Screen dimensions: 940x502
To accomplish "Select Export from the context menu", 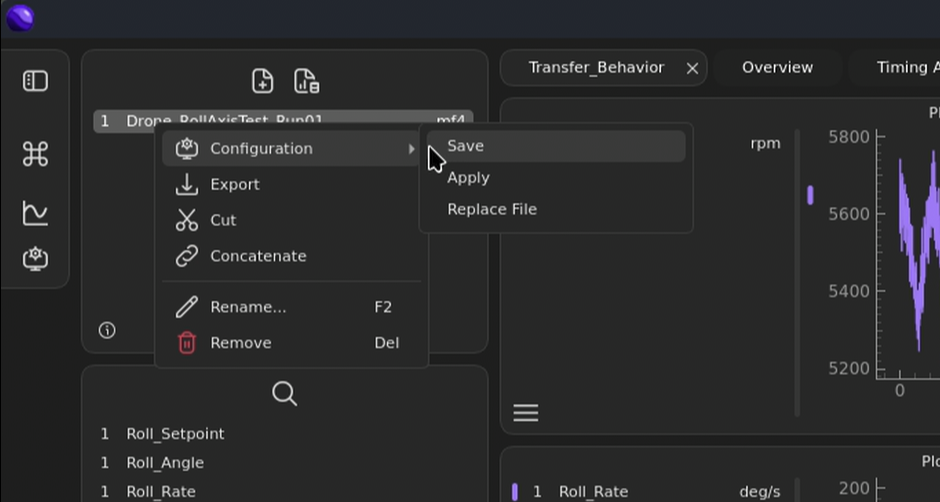I will click(x=235, y=185).
